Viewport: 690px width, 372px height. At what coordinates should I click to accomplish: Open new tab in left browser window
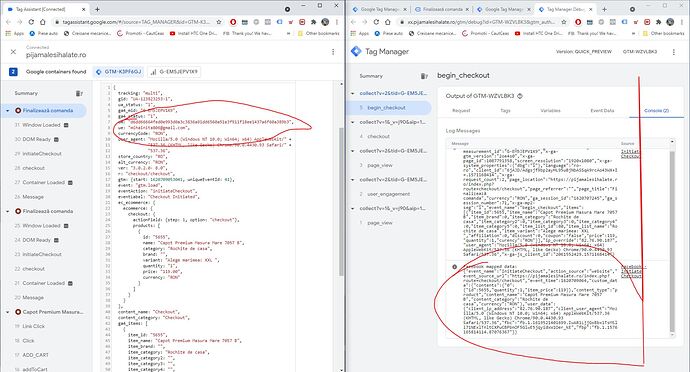(97, 9)
